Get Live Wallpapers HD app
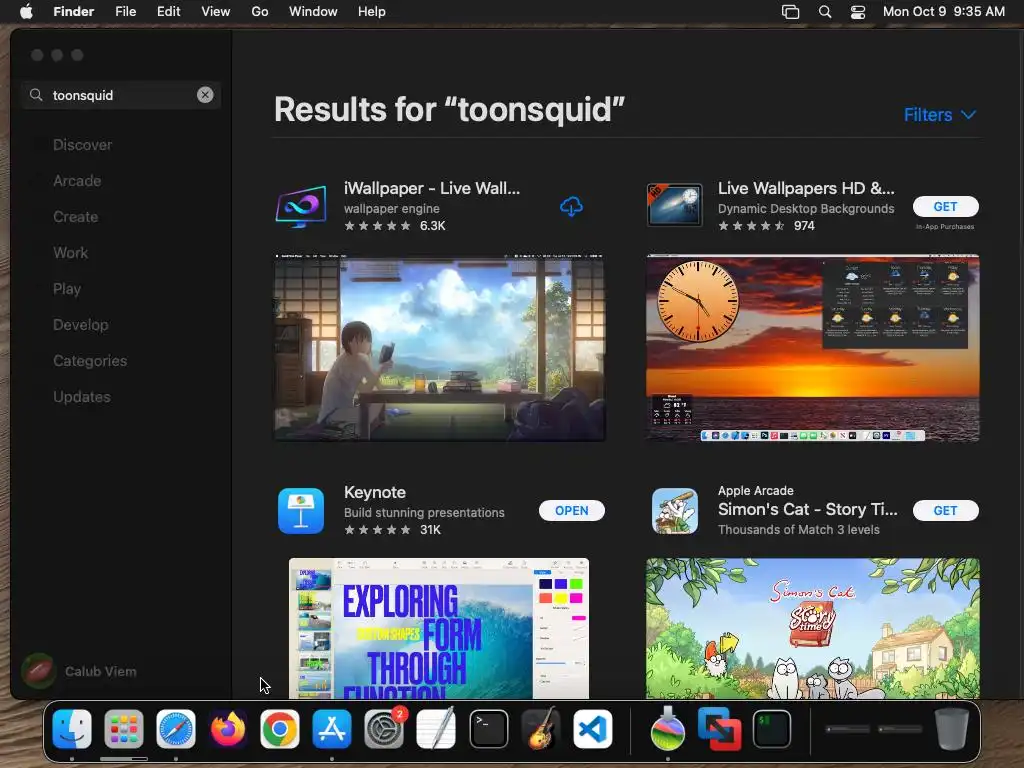The width and height of the screenshot is (1024, 768). (946, 206)
